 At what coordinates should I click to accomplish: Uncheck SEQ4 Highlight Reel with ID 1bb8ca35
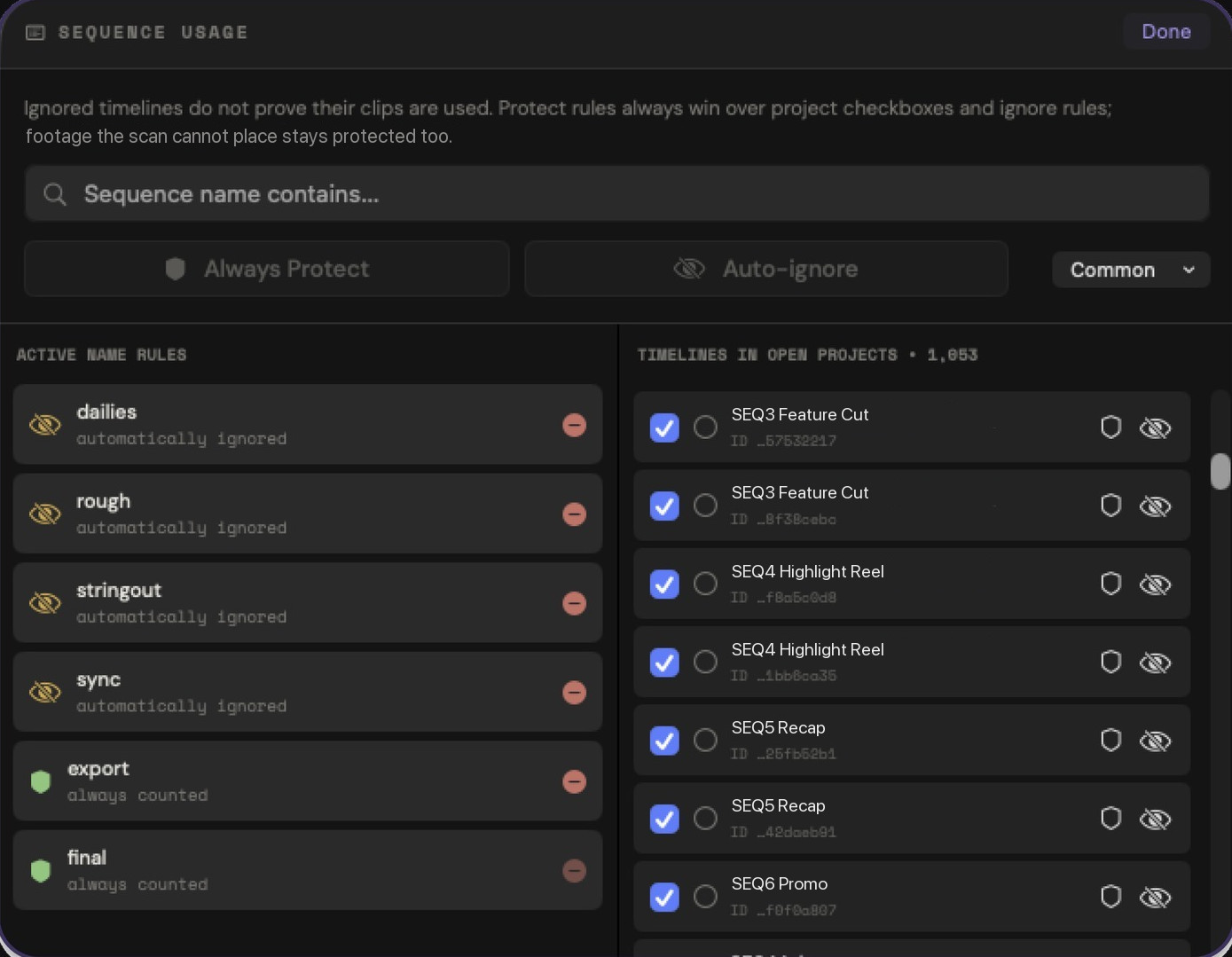664,662
